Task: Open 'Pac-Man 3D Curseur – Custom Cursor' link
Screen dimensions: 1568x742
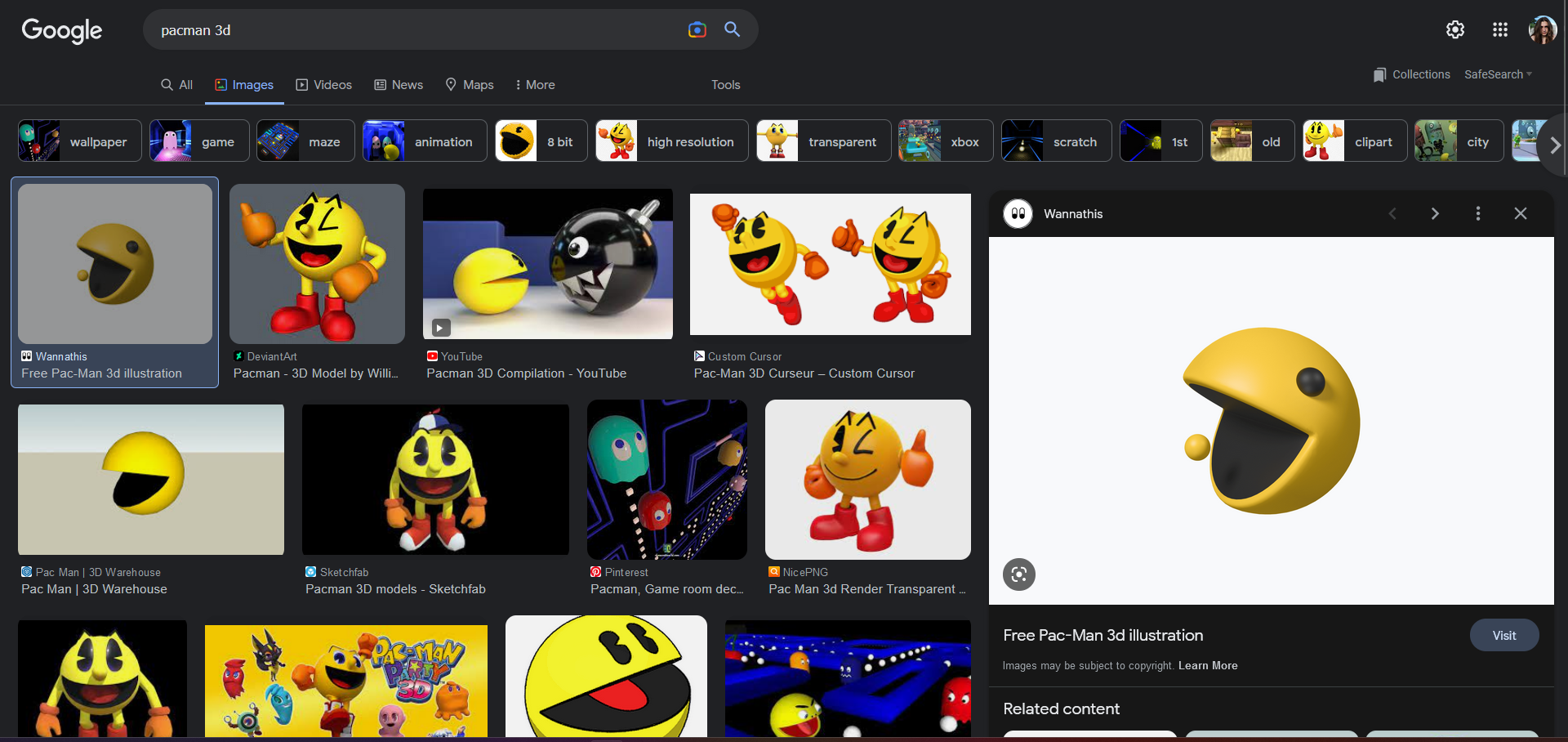Action: [x=804, y=373]
